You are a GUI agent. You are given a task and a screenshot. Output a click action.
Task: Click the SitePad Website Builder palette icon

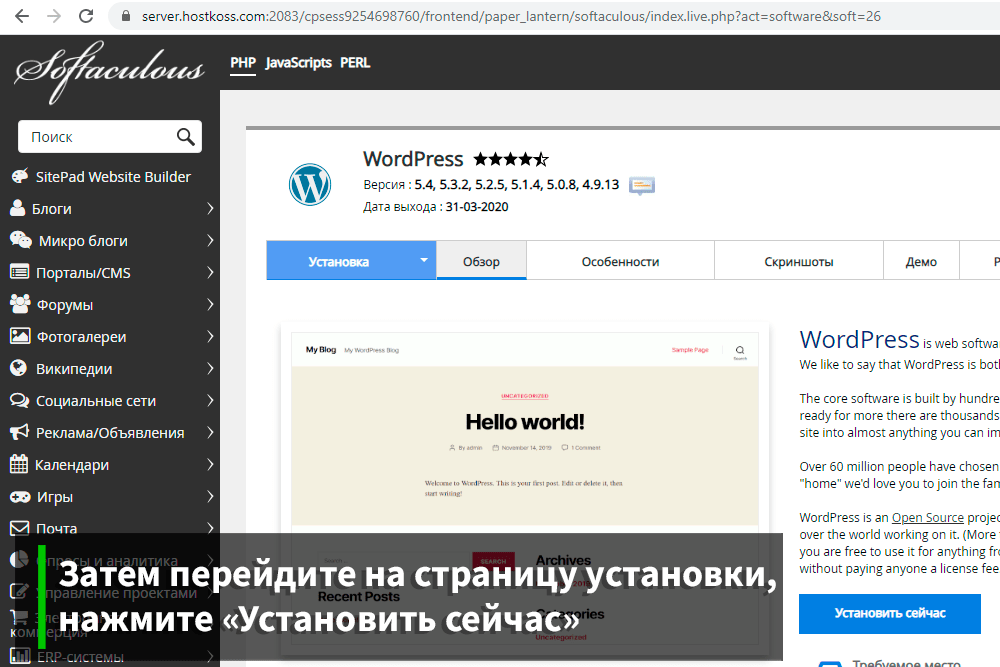[x=20, y=176]
